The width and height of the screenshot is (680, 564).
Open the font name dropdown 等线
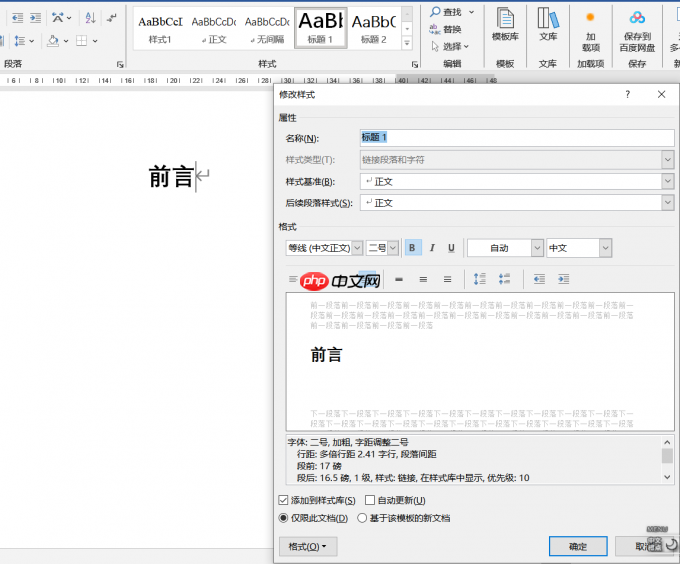[357, 248]
